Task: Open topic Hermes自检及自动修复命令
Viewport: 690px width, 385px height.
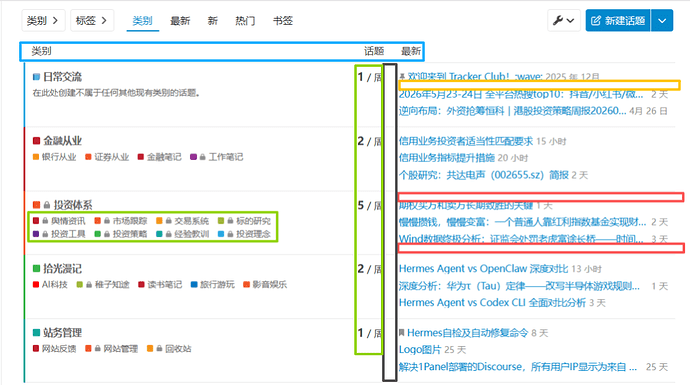Action: [x=467, y=333]
